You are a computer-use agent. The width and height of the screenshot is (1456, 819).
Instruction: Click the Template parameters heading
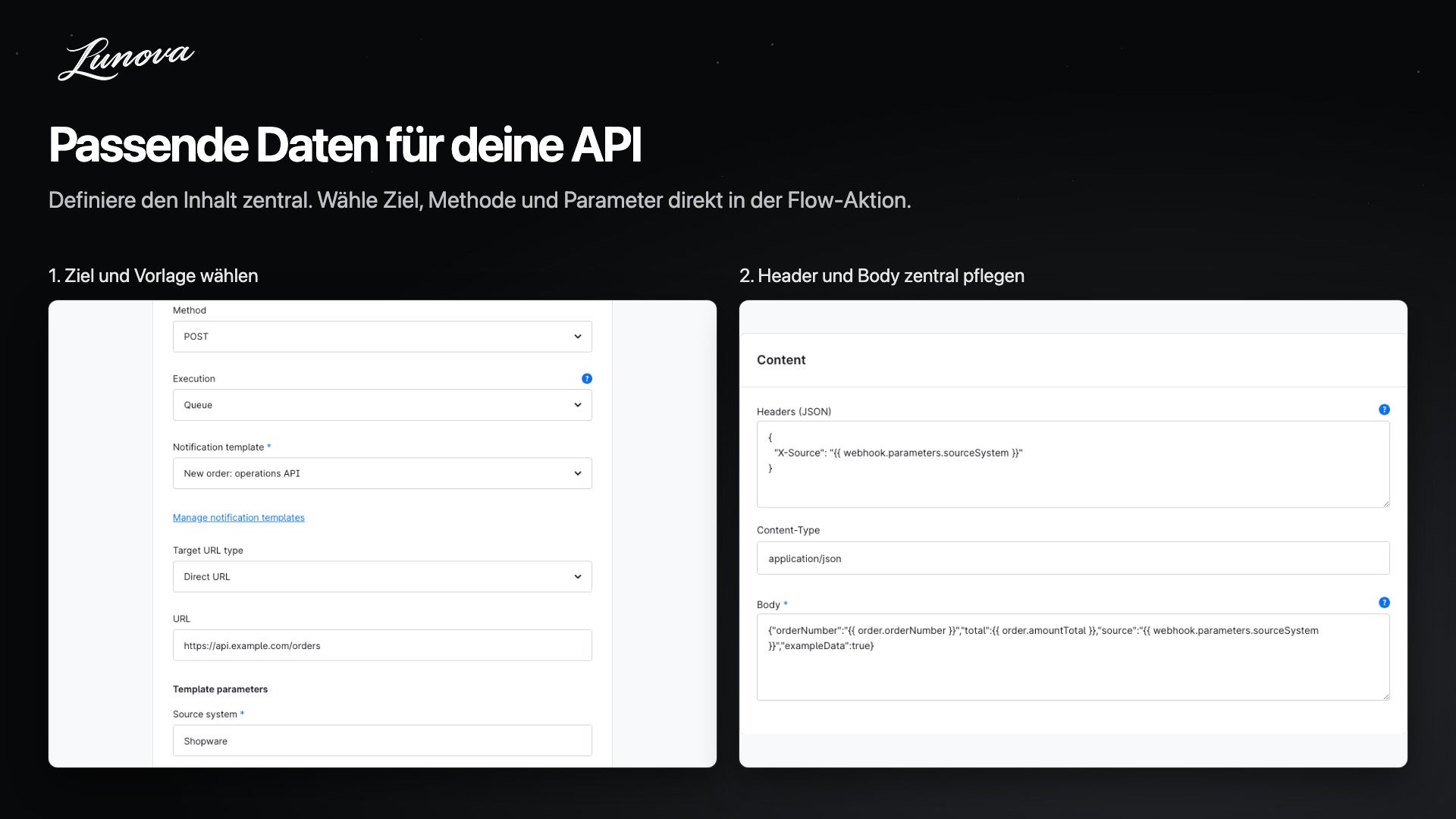point(220,689)
